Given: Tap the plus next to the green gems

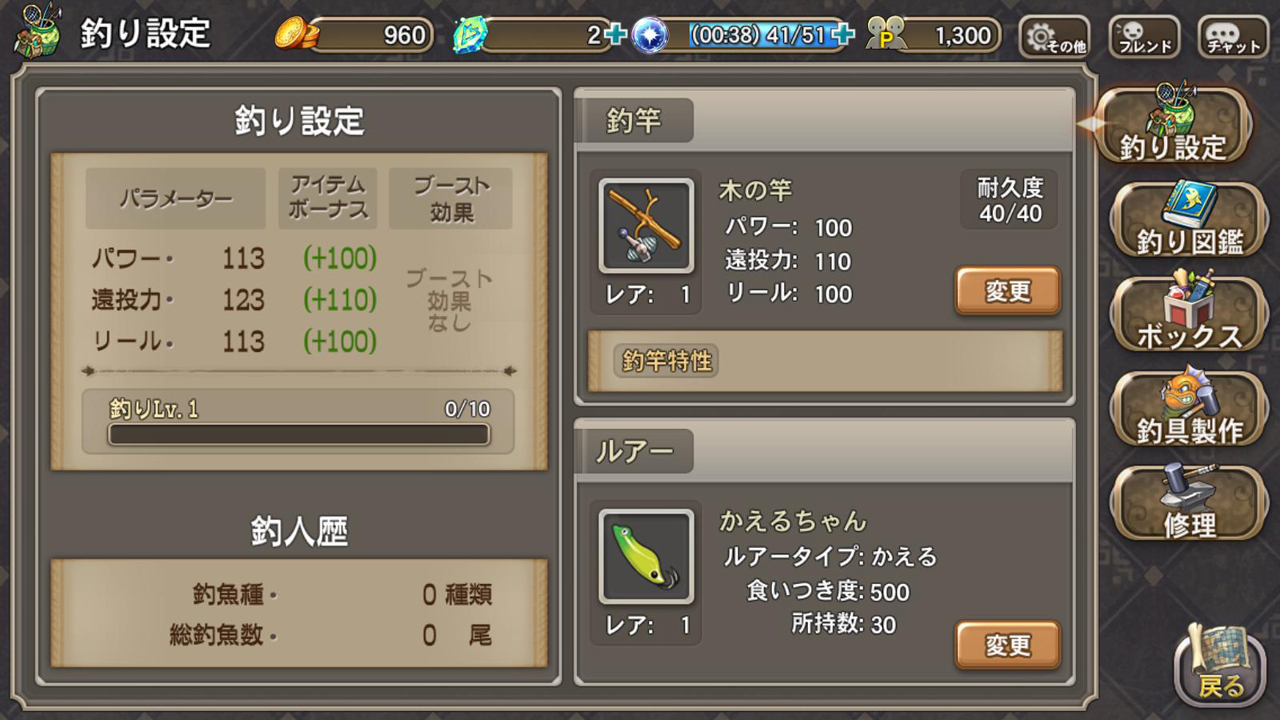Looking at the screenshot, I should pyautogui.click(x=616, y=35).
